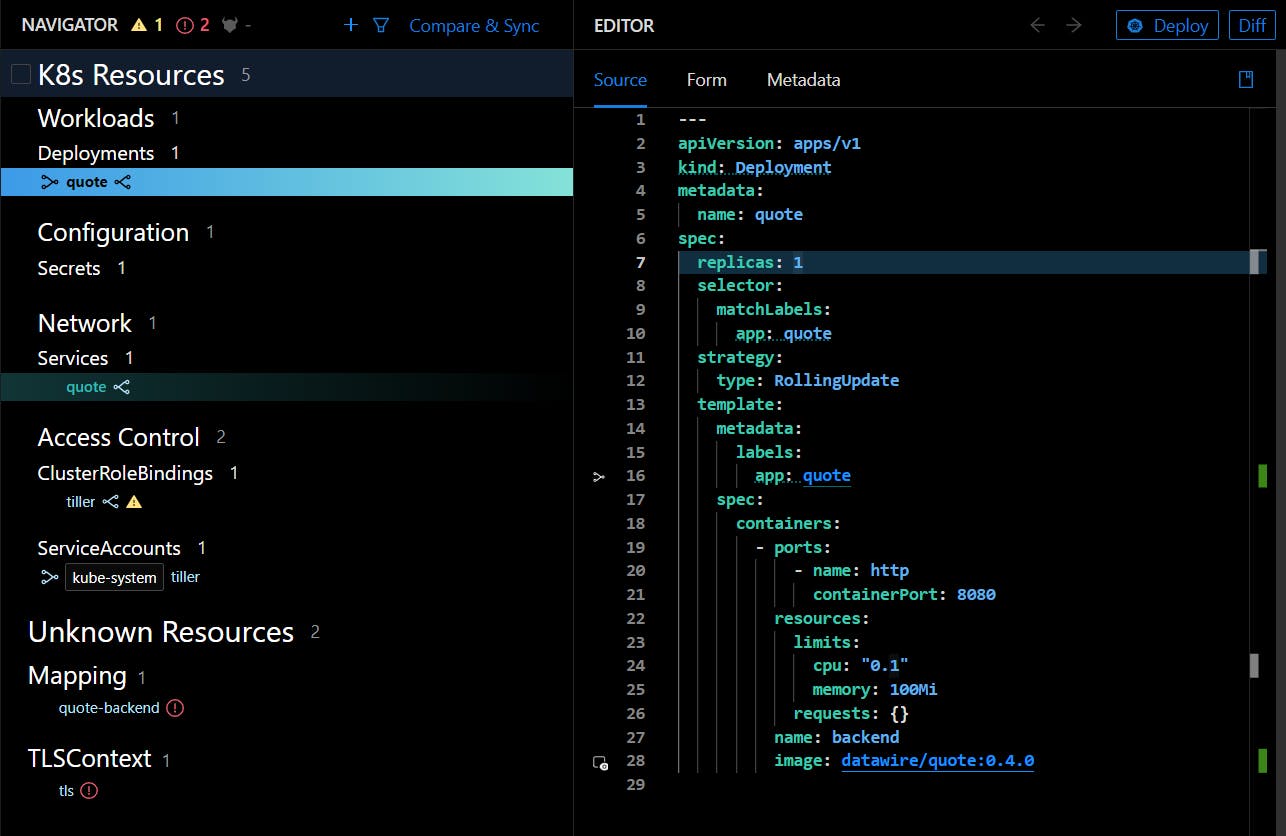Collapse the TLSContext group
Viewport: 1286px width, 836px height.
(90, 759)
